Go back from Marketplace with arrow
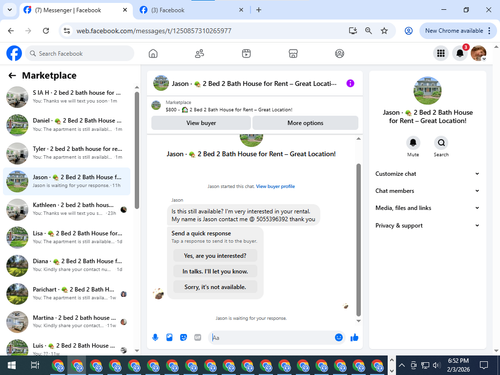 (x=12, y=76)
